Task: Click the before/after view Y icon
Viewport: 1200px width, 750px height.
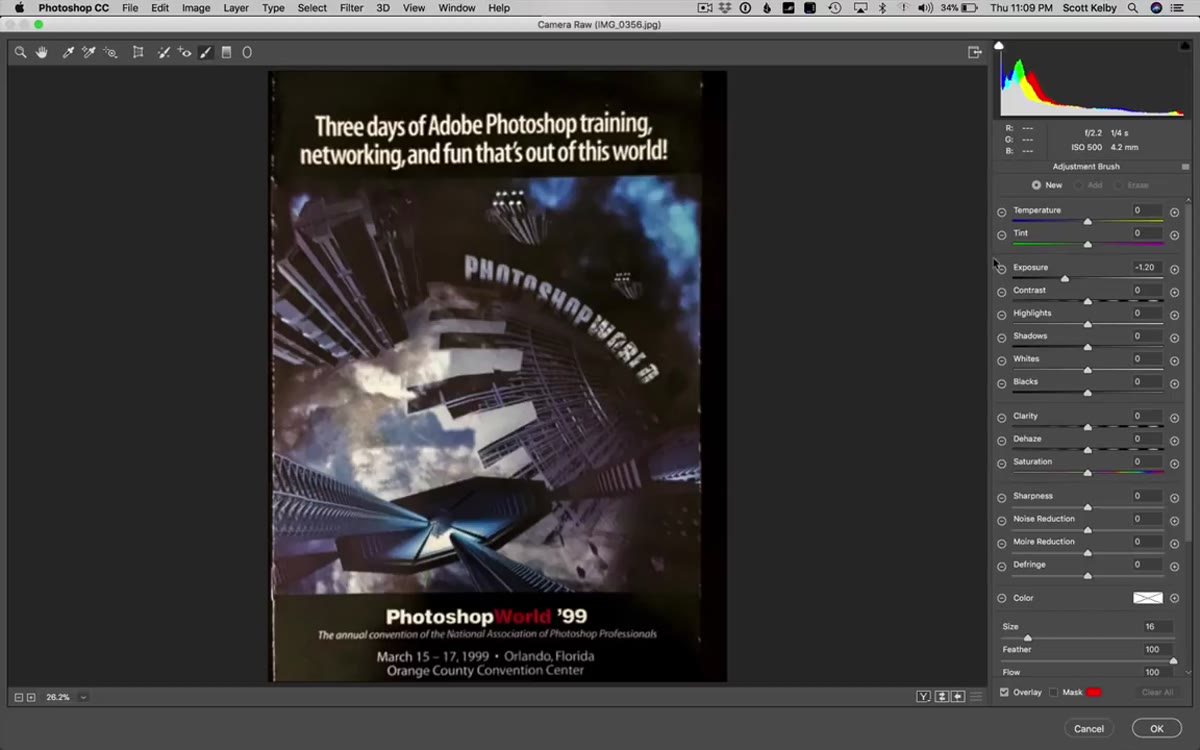Action: (924, 696)
